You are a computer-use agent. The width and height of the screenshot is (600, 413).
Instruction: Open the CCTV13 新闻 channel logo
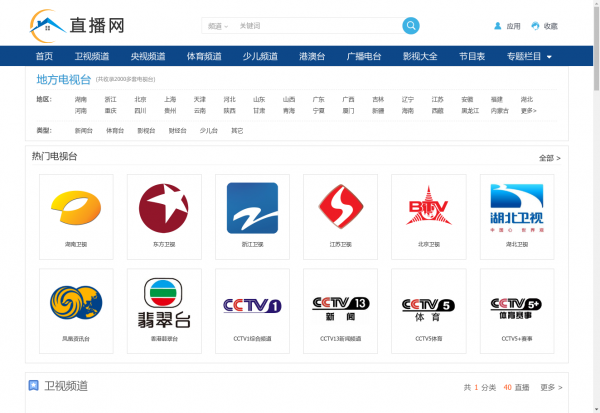pyautogui.click(x=341, y=309)
